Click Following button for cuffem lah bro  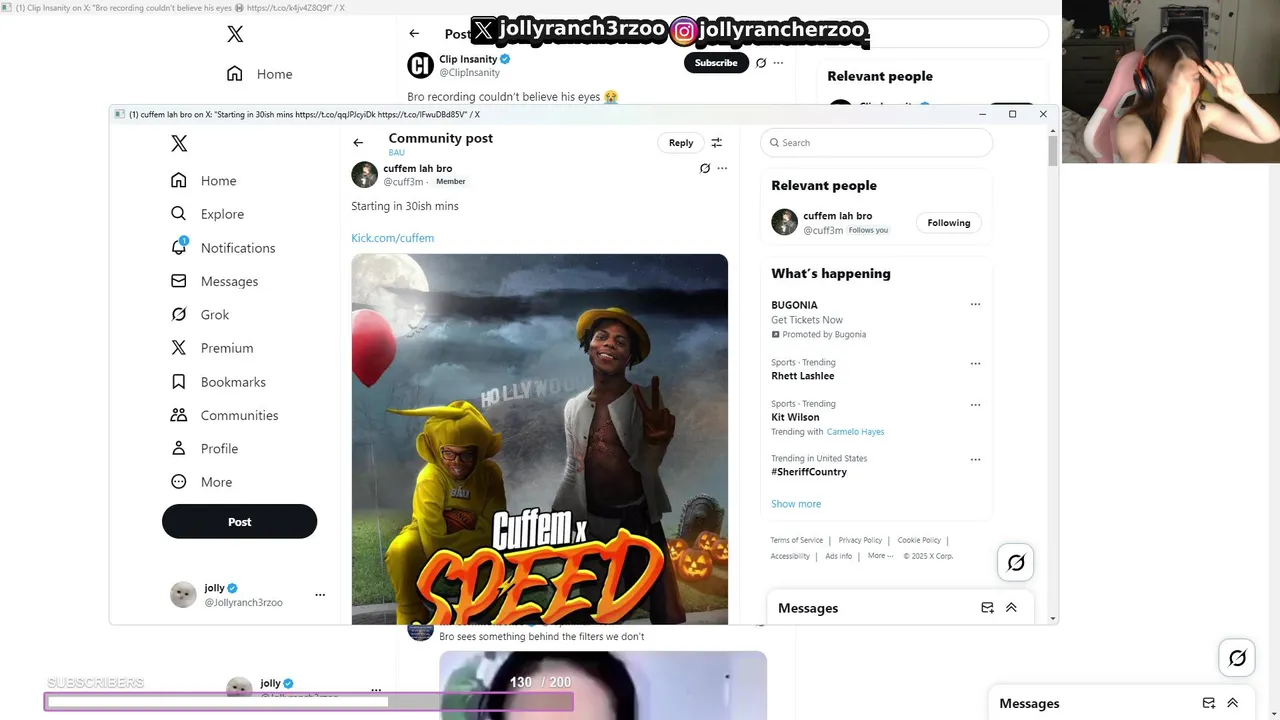[949, 223]
